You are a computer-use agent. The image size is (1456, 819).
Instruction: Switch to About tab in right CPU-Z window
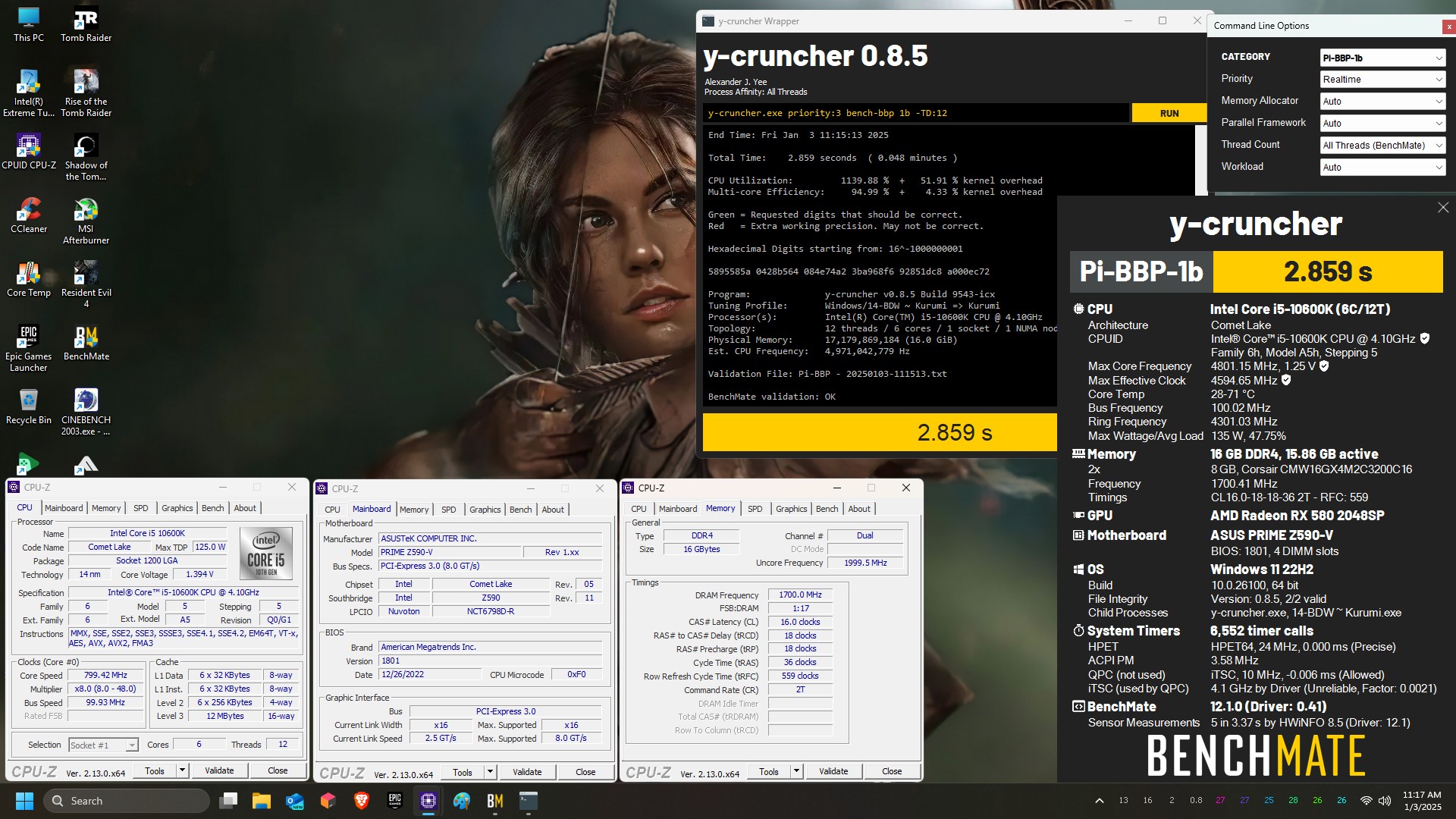click(859, 509)
